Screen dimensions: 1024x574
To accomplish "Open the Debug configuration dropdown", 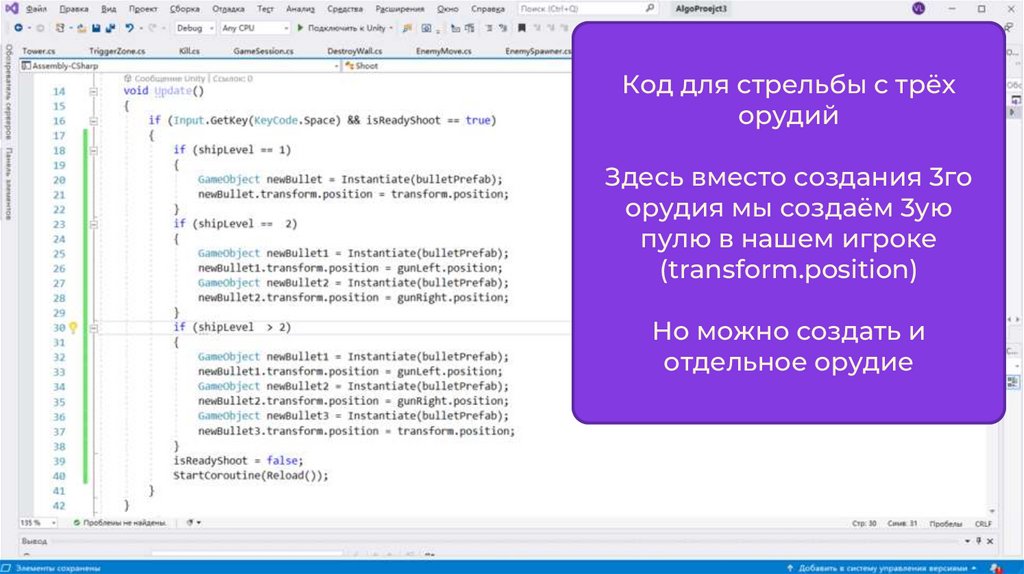I will [x=194, y=28].
